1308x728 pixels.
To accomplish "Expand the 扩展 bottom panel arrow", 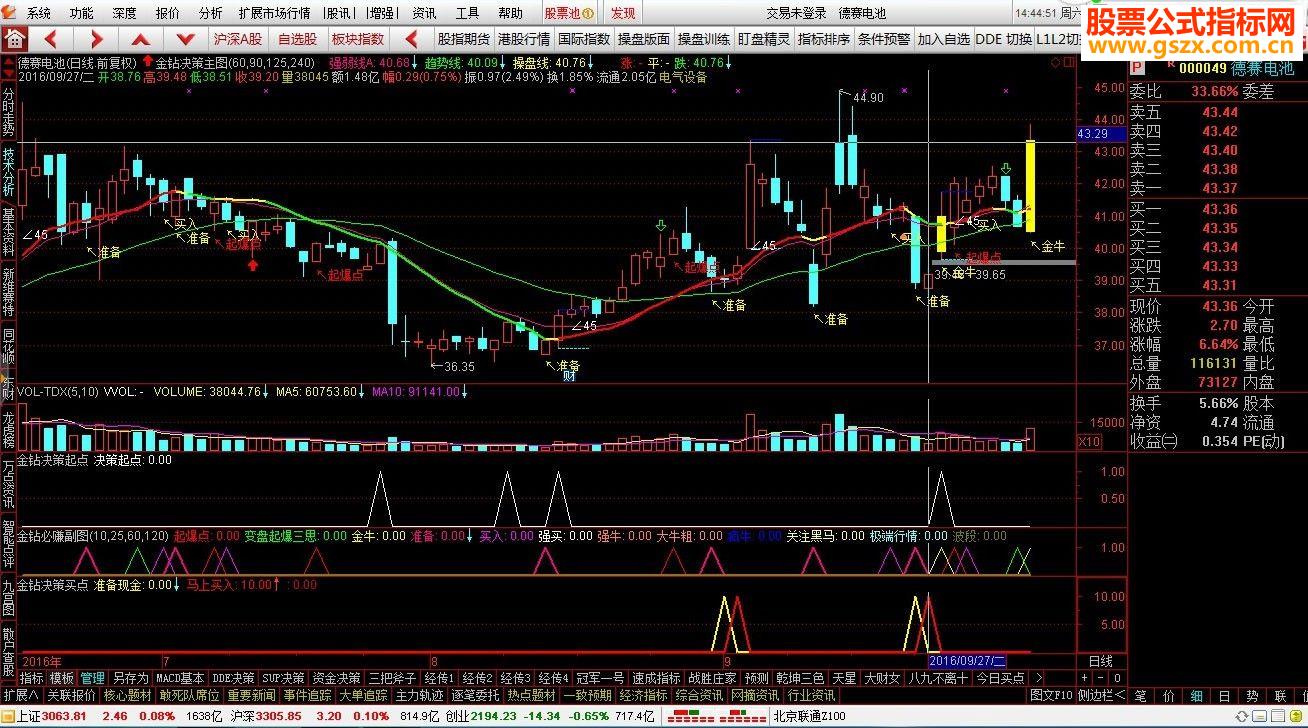I will click(x=20, y=695).
